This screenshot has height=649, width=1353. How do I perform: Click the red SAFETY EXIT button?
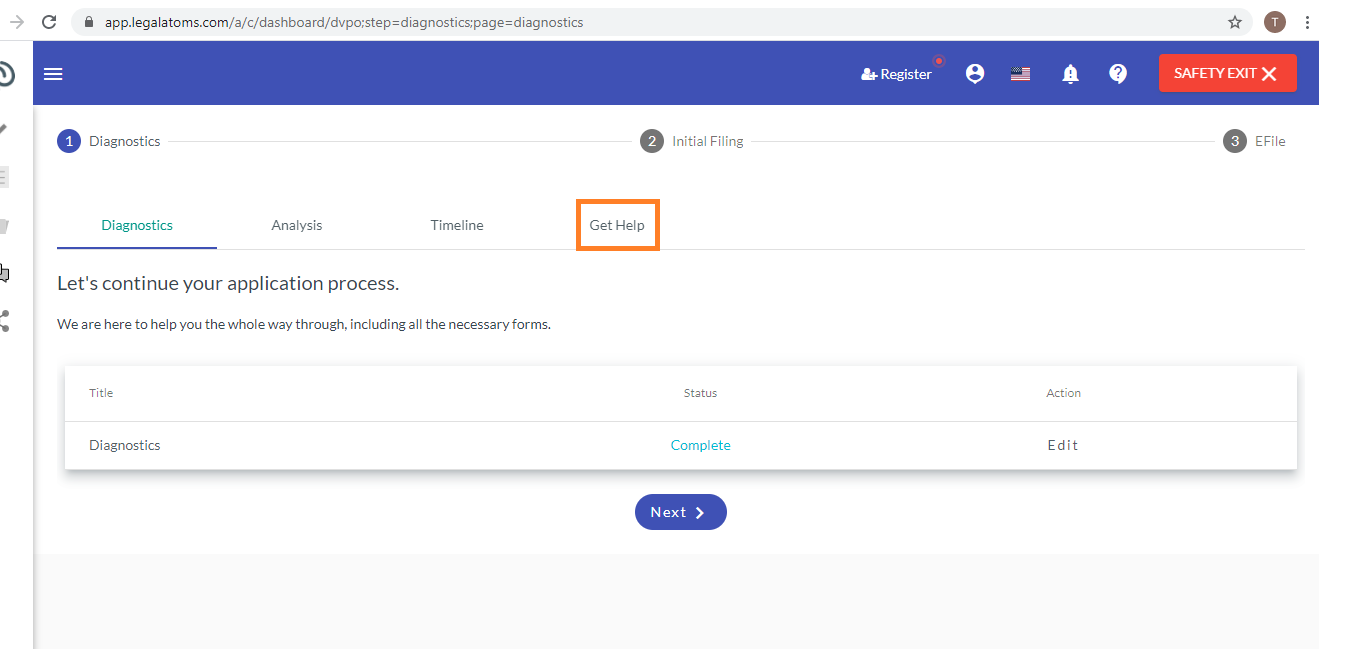point(1227,73)
